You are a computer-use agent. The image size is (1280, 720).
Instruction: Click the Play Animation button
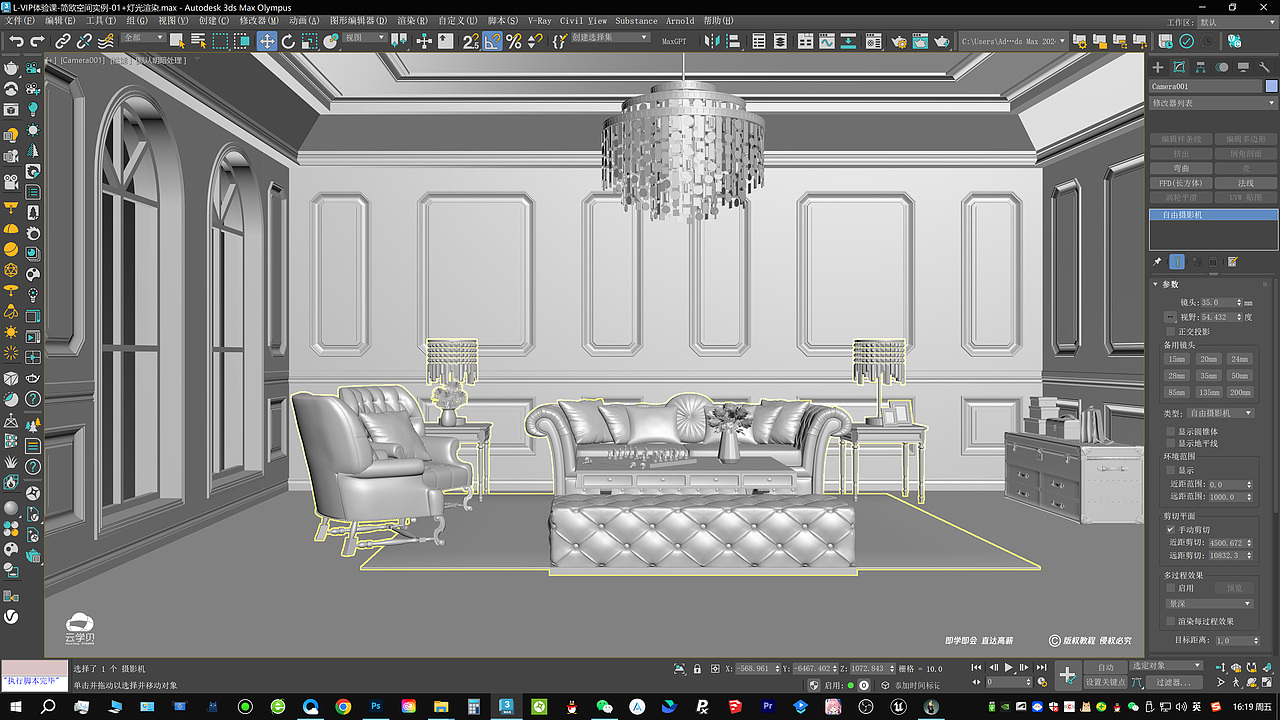[1008, 667]
